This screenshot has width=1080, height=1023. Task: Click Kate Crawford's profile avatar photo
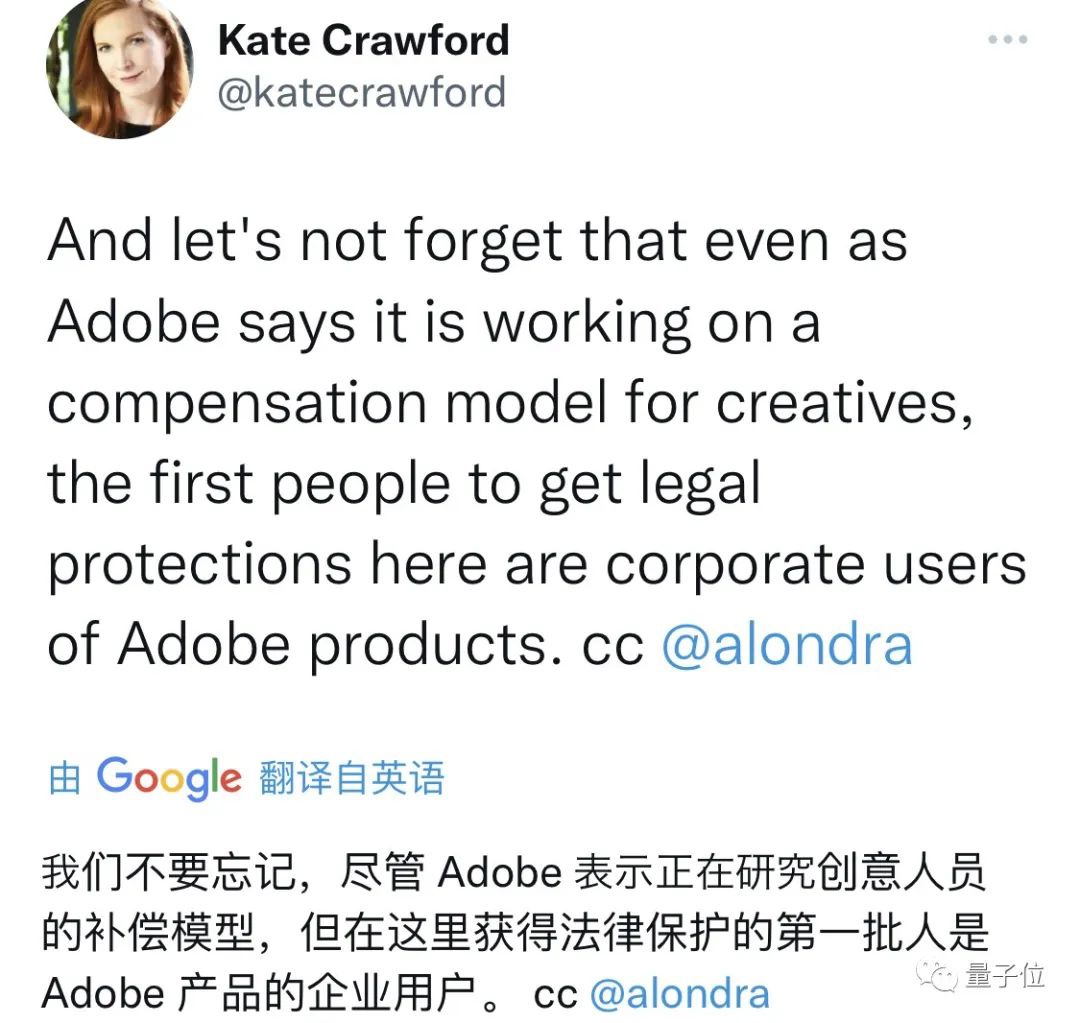click(119, 68)
